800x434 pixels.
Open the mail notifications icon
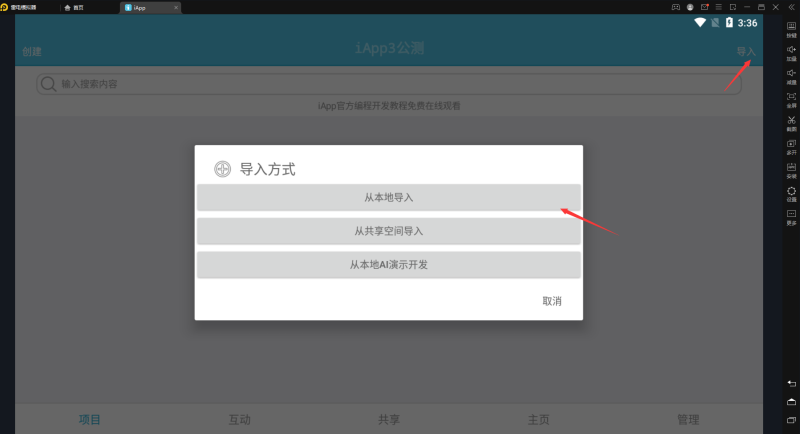[705, 7]
